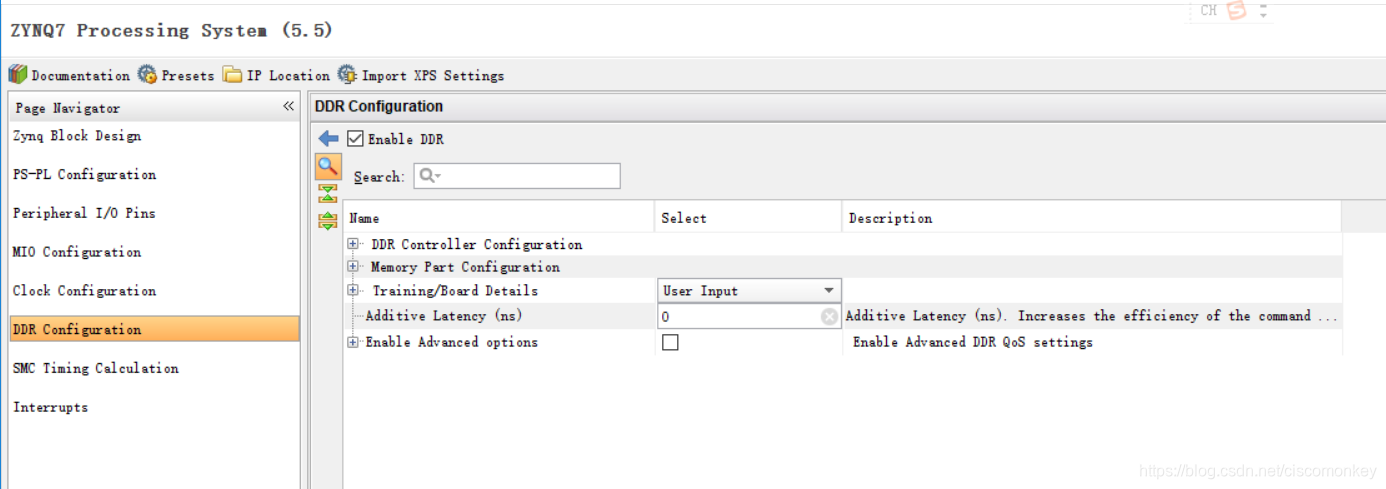
Task: Expand DDR Controller Configuration node
Action: point(352,244)
